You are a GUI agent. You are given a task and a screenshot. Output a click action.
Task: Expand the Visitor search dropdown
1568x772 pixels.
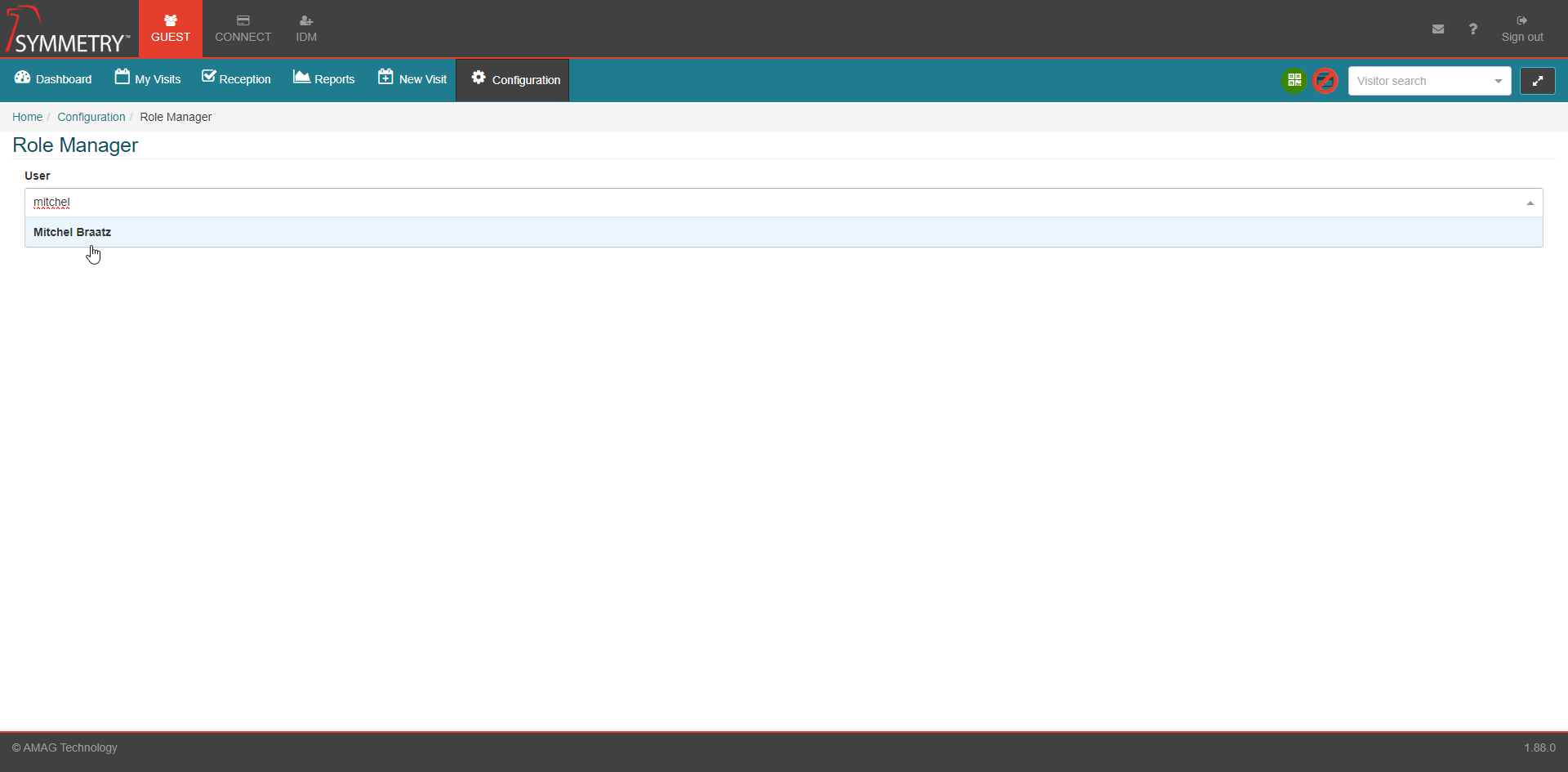pyautogui.click(x=1498, y=81)
